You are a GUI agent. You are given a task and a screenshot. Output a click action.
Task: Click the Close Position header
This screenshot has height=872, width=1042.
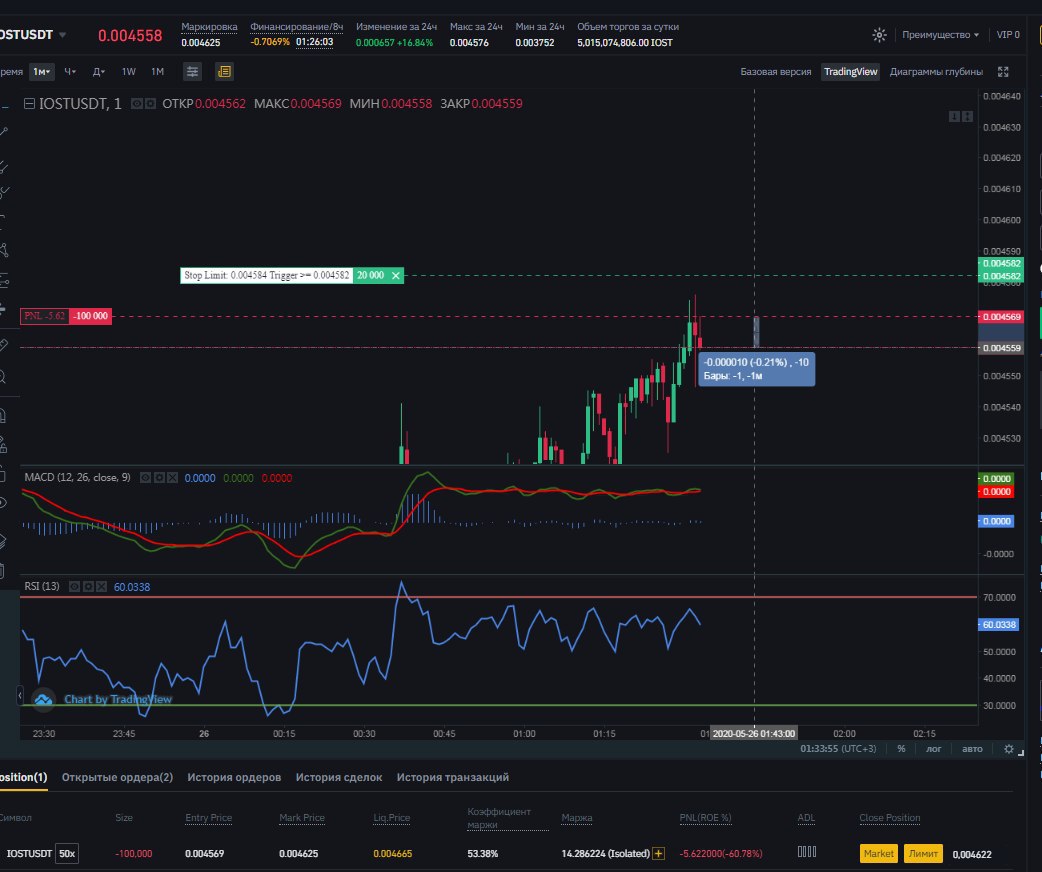[x=889, y=818]
